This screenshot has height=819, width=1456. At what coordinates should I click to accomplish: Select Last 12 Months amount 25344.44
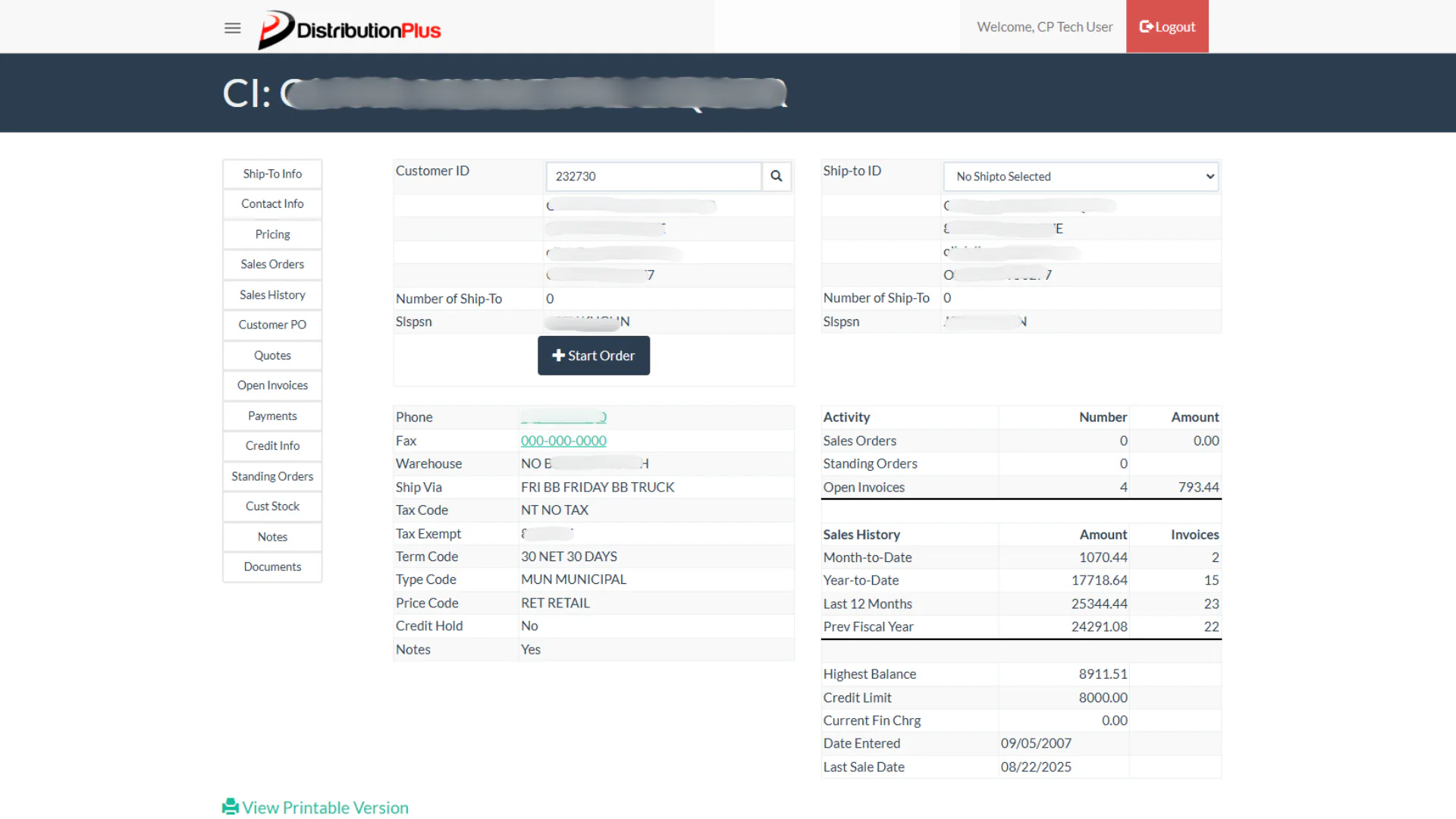tap(1099, 604)
